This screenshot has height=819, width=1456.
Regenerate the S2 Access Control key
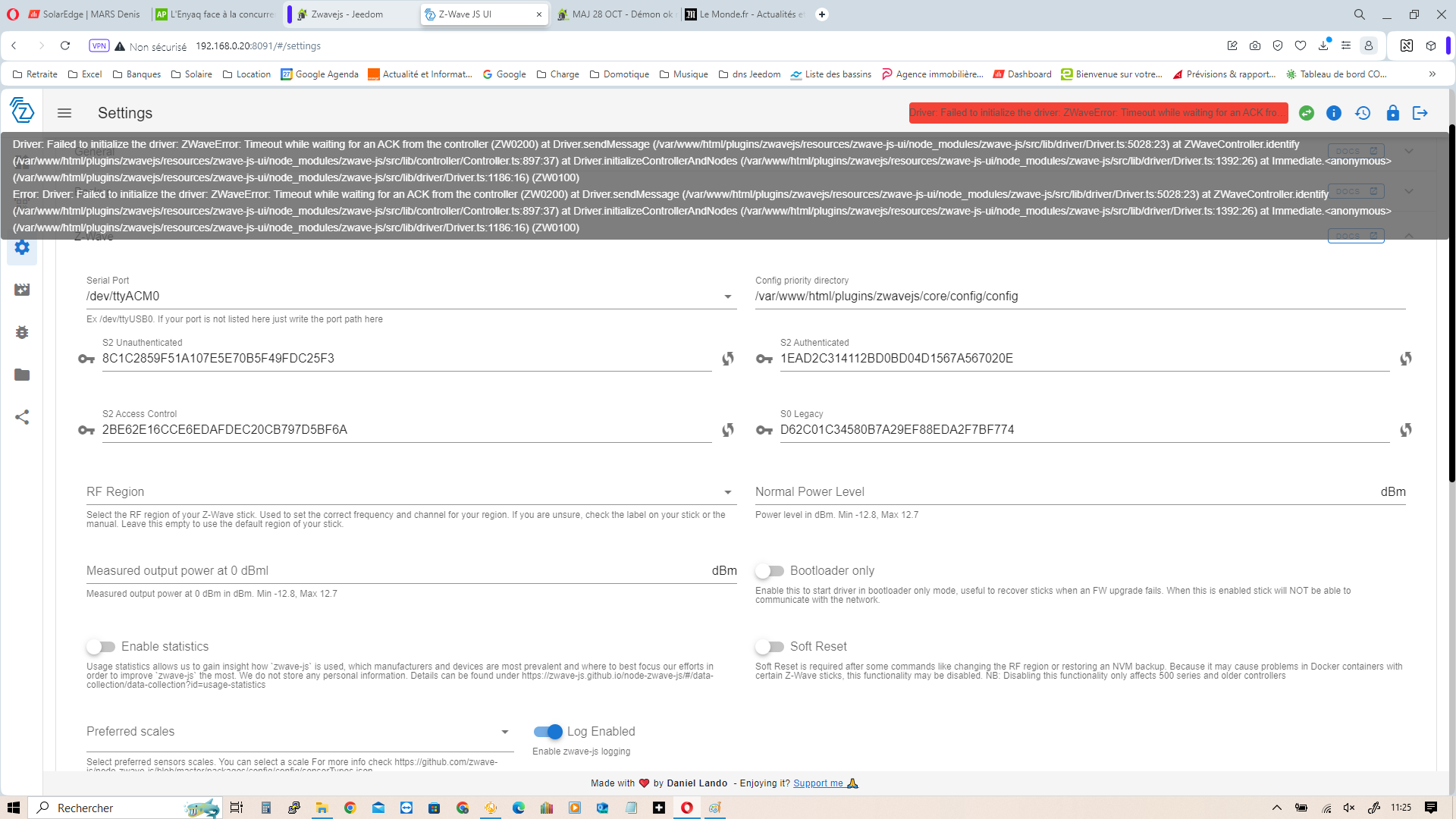tap(728, 430)
